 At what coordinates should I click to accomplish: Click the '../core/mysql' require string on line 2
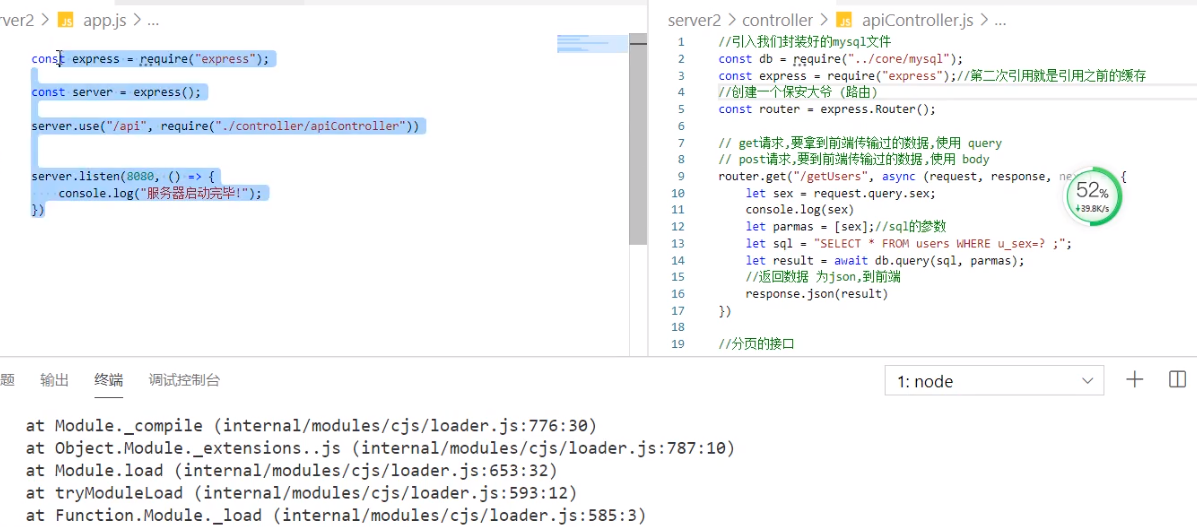tap(898, 59)
